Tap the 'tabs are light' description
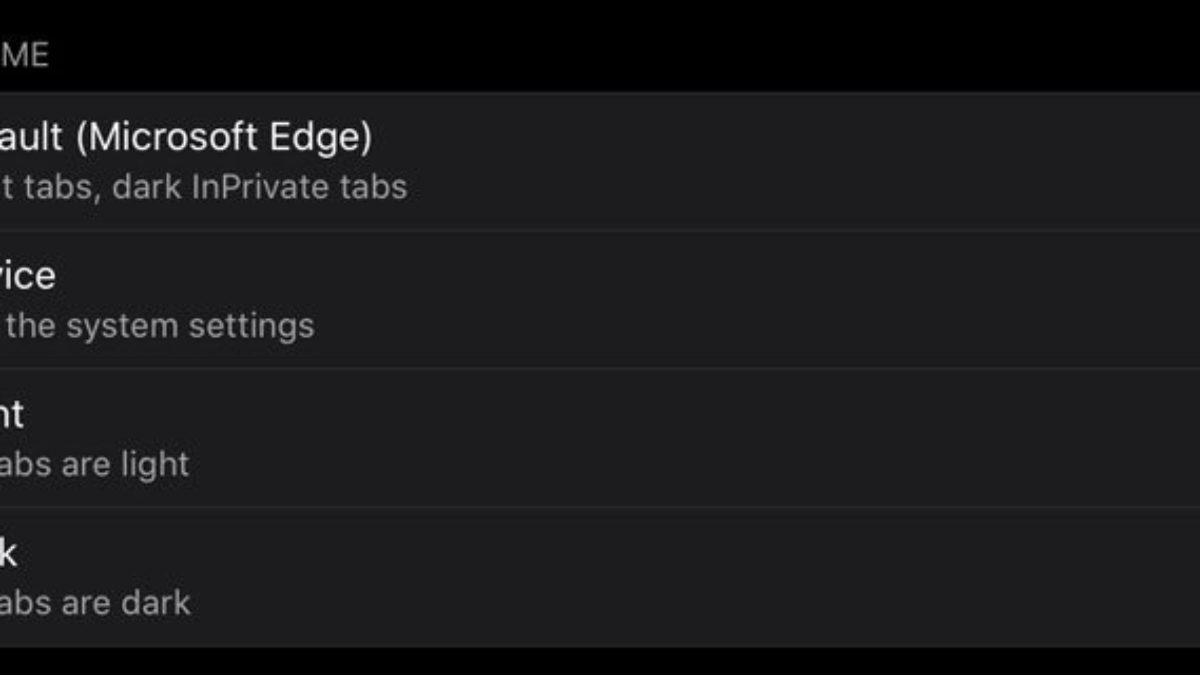1200x675 pixels. point(95,464)
